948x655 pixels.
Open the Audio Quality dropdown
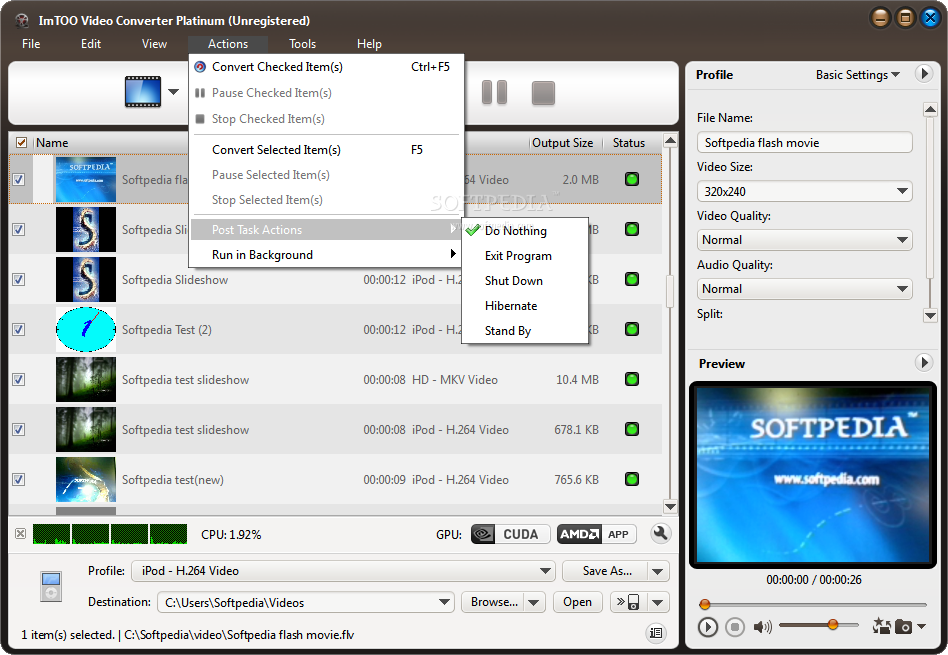click(804, 288)
